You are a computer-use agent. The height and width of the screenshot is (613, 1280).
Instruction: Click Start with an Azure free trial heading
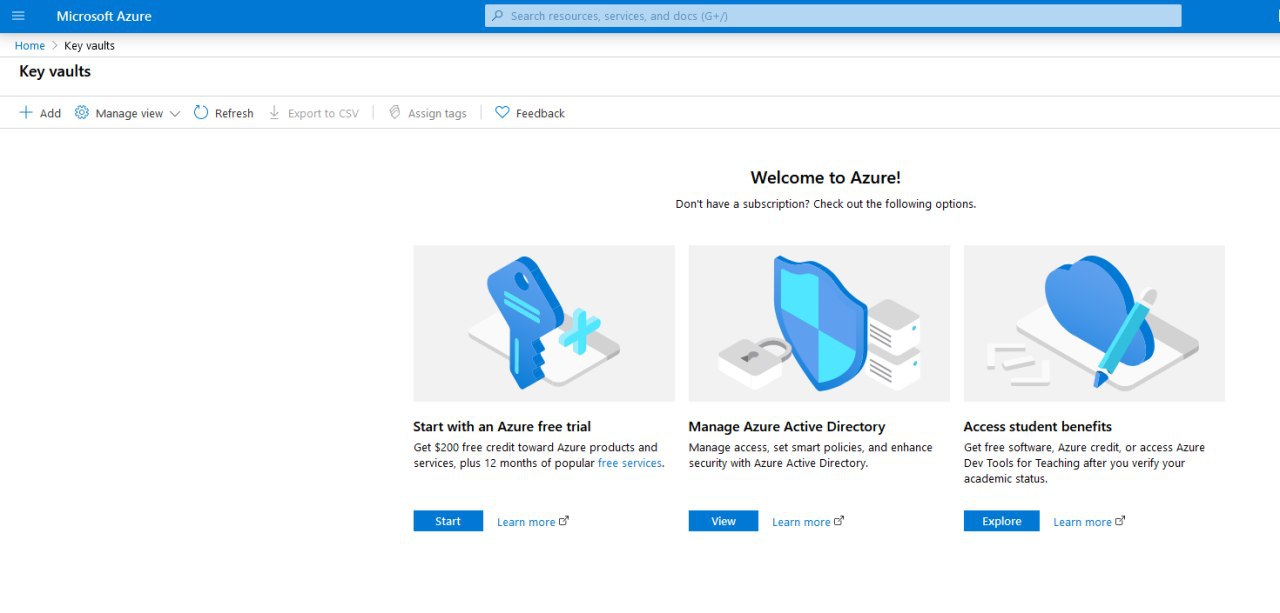point(502,427)
